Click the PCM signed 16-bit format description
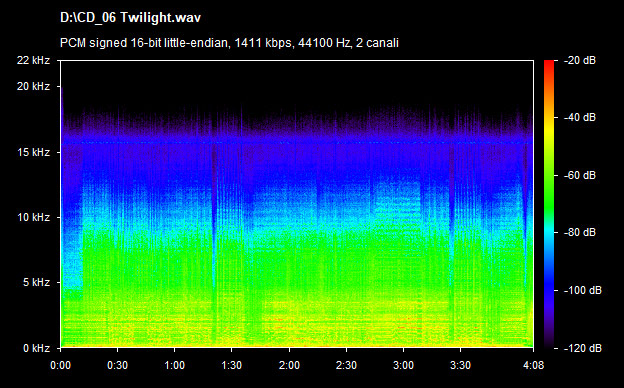Viewport: 624px width, 388px height. point(229,43)
